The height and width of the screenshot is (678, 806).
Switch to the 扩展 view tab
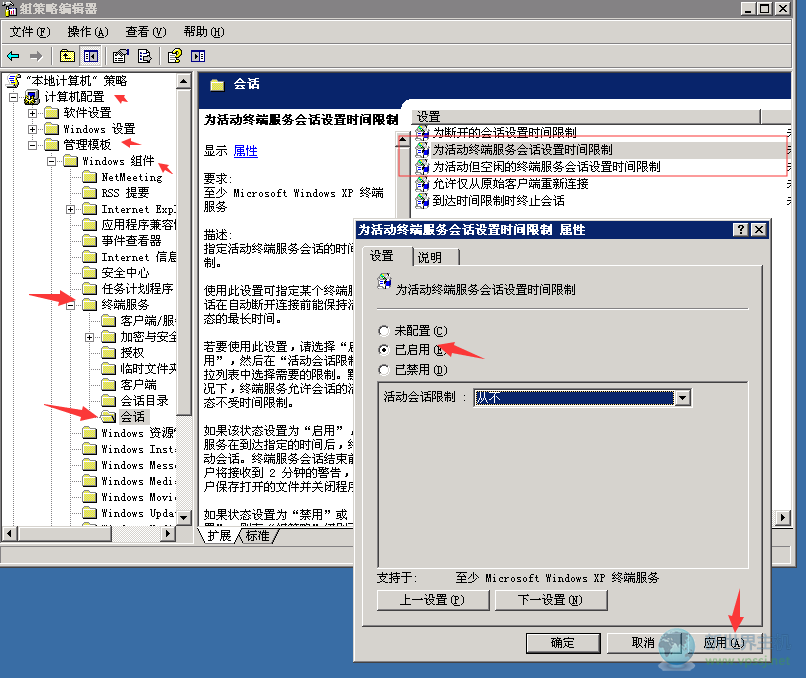click(x=219, y=536)
